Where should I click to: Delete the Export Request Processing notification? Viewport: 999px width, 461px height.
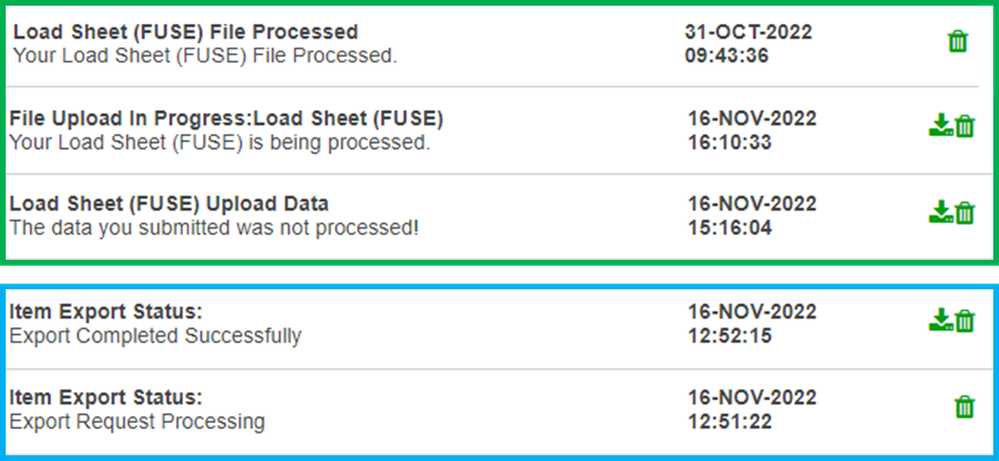[964, 407]
